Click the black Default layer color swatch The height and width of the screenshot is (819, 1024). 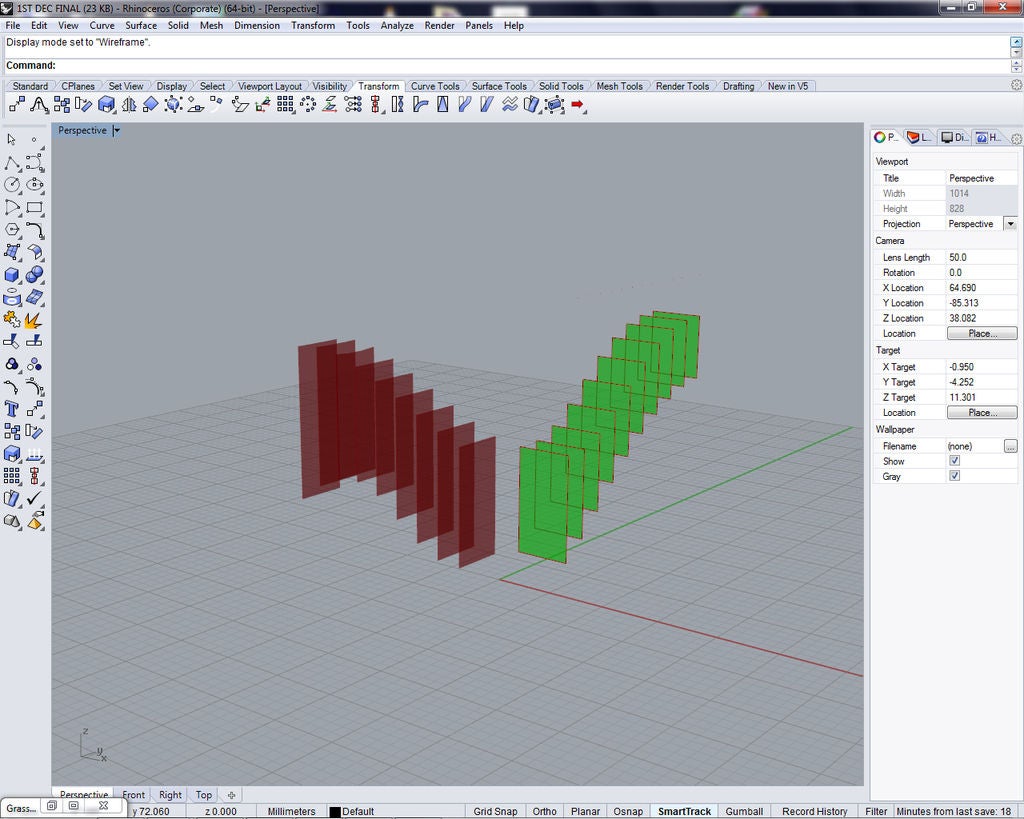(335, 812)
